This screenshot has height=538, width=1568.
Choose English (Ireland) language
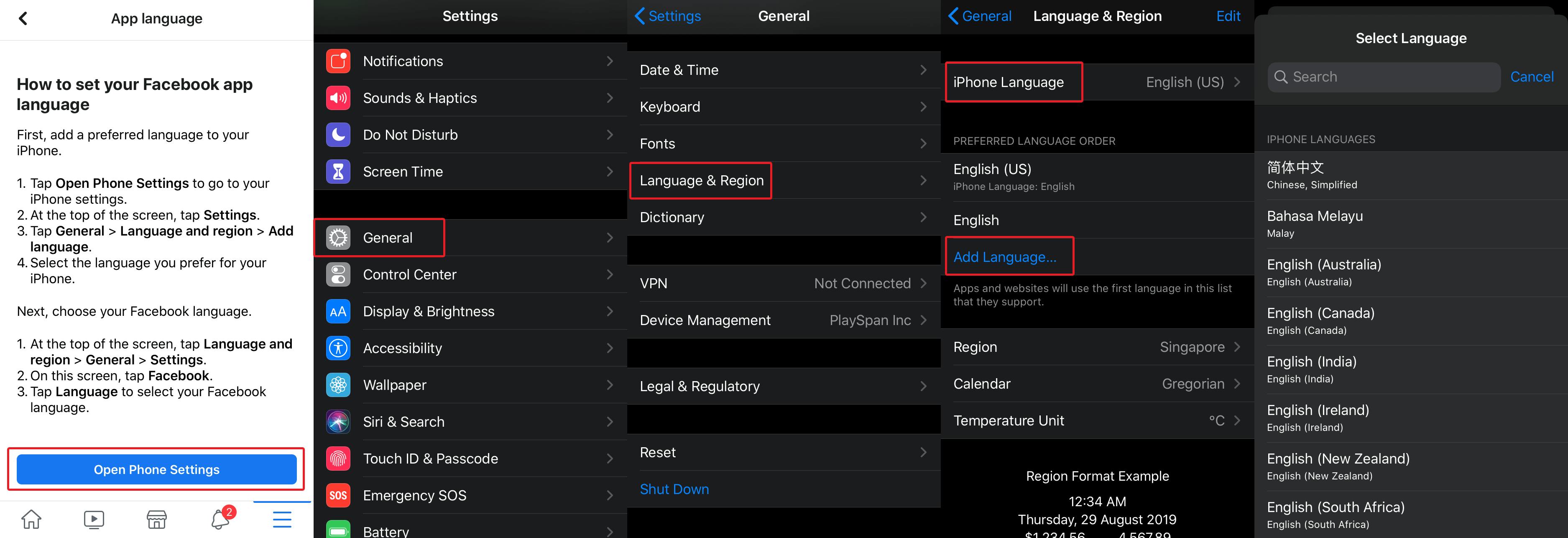(x=1411, y=418)
